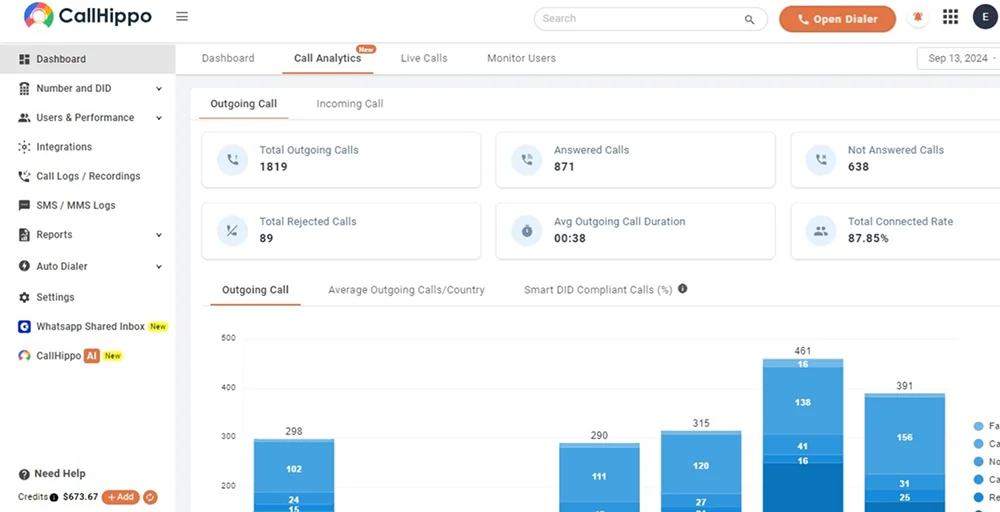Switch to Incoming Call tab
The width and height of the screenshot is (1000, 512).
(x=349, y=104)
